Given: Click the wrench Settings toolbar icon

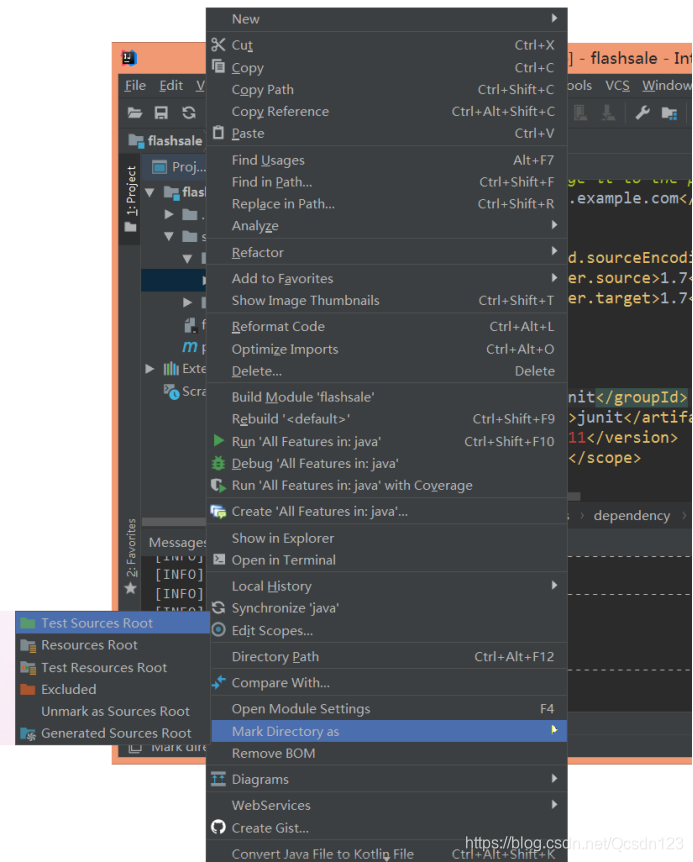Looking at the screenshot, I should [x=642, y=113].
